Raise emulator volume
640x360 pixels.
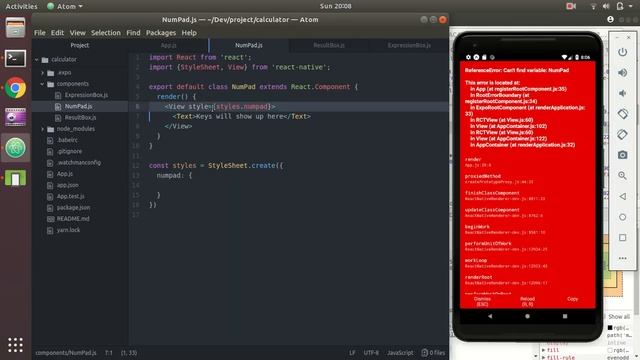point(622,73)
